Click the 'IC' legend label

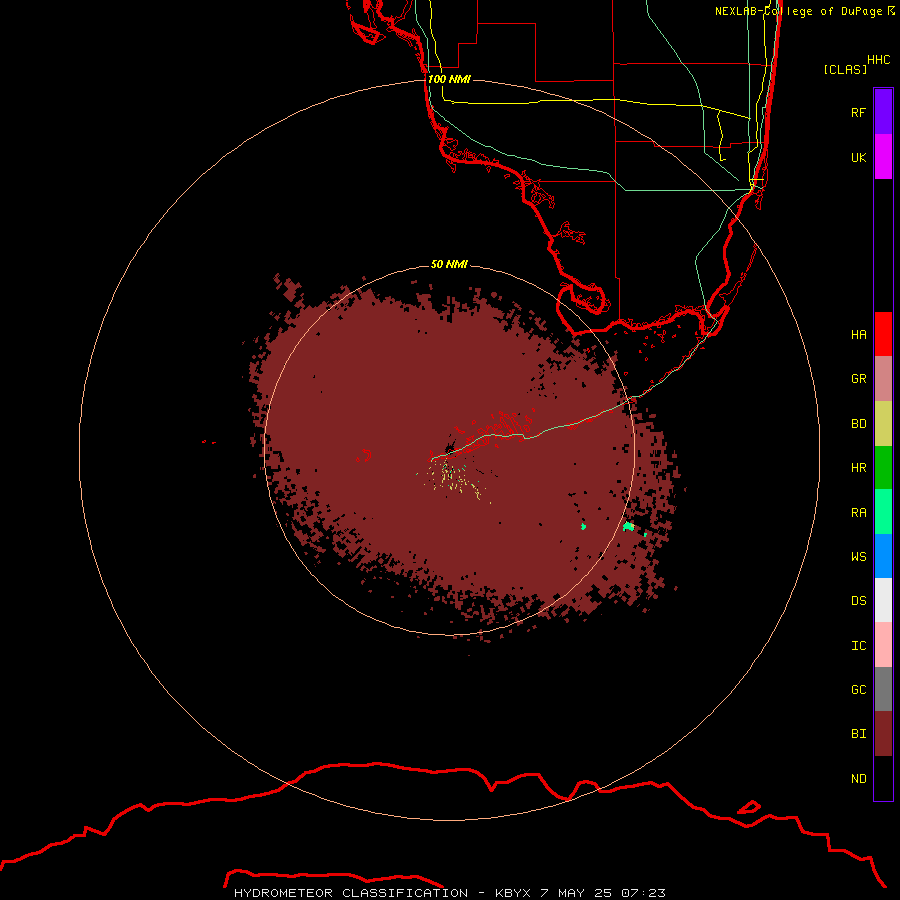[x=858, y=646]
